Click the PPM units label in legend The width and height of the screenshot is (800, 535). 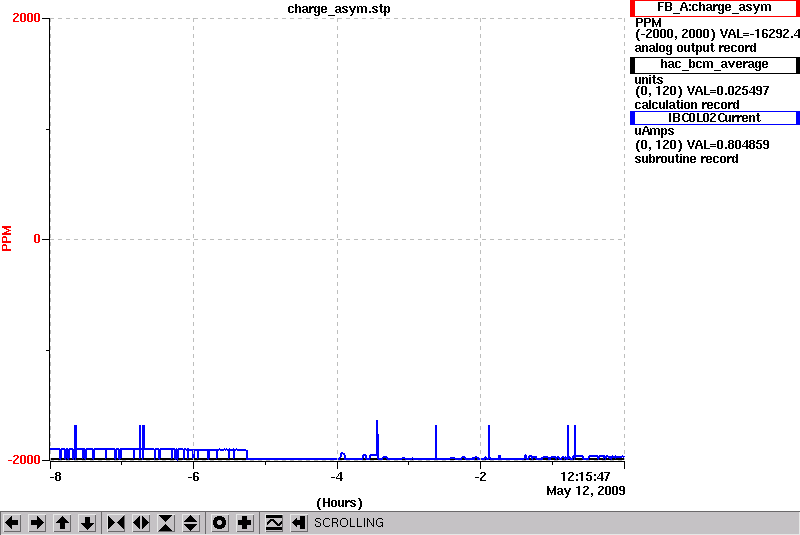[648, 23]
